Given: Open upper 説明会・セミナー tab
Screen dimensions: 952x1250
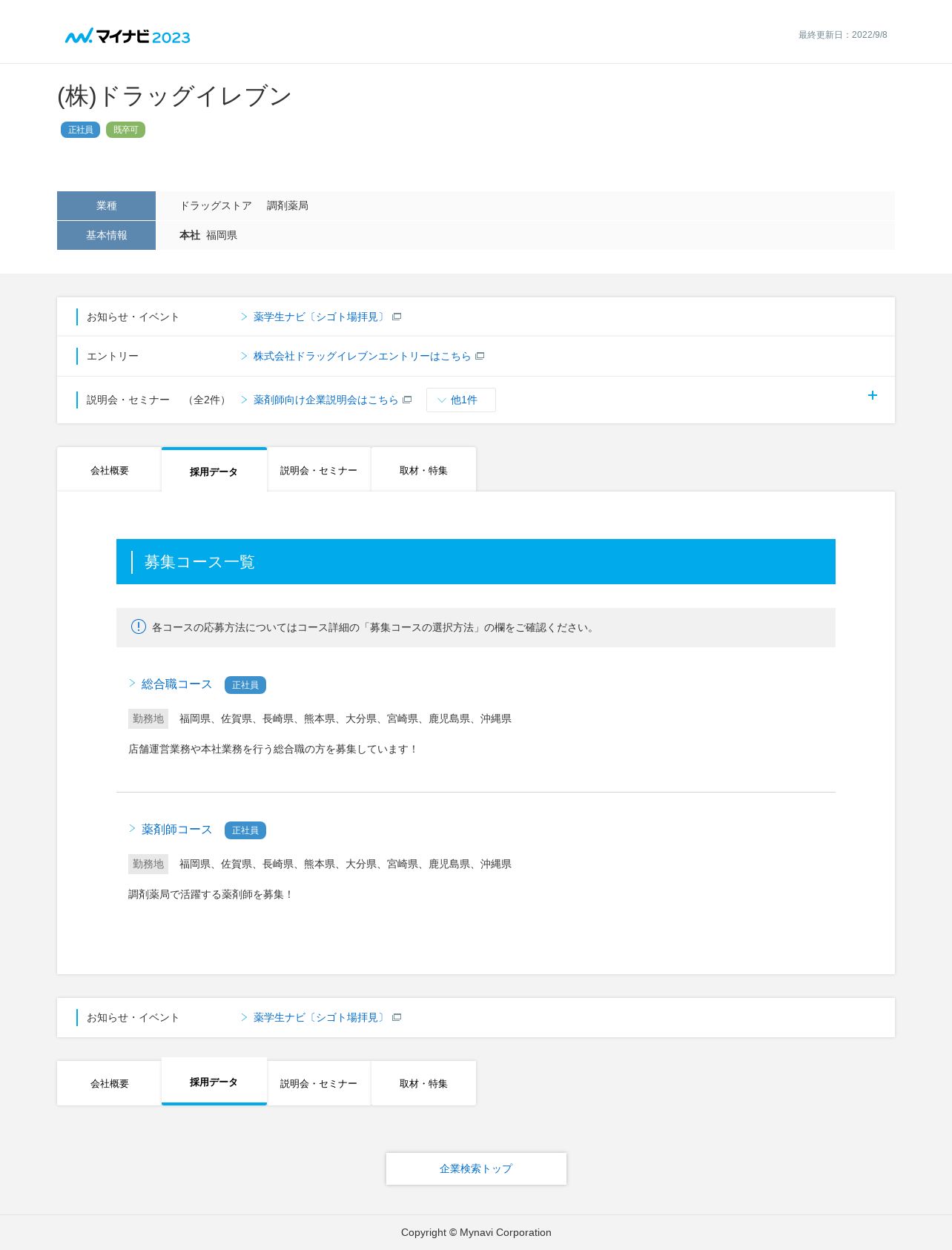Looking at the screenshot, I should tap(319, 470).
